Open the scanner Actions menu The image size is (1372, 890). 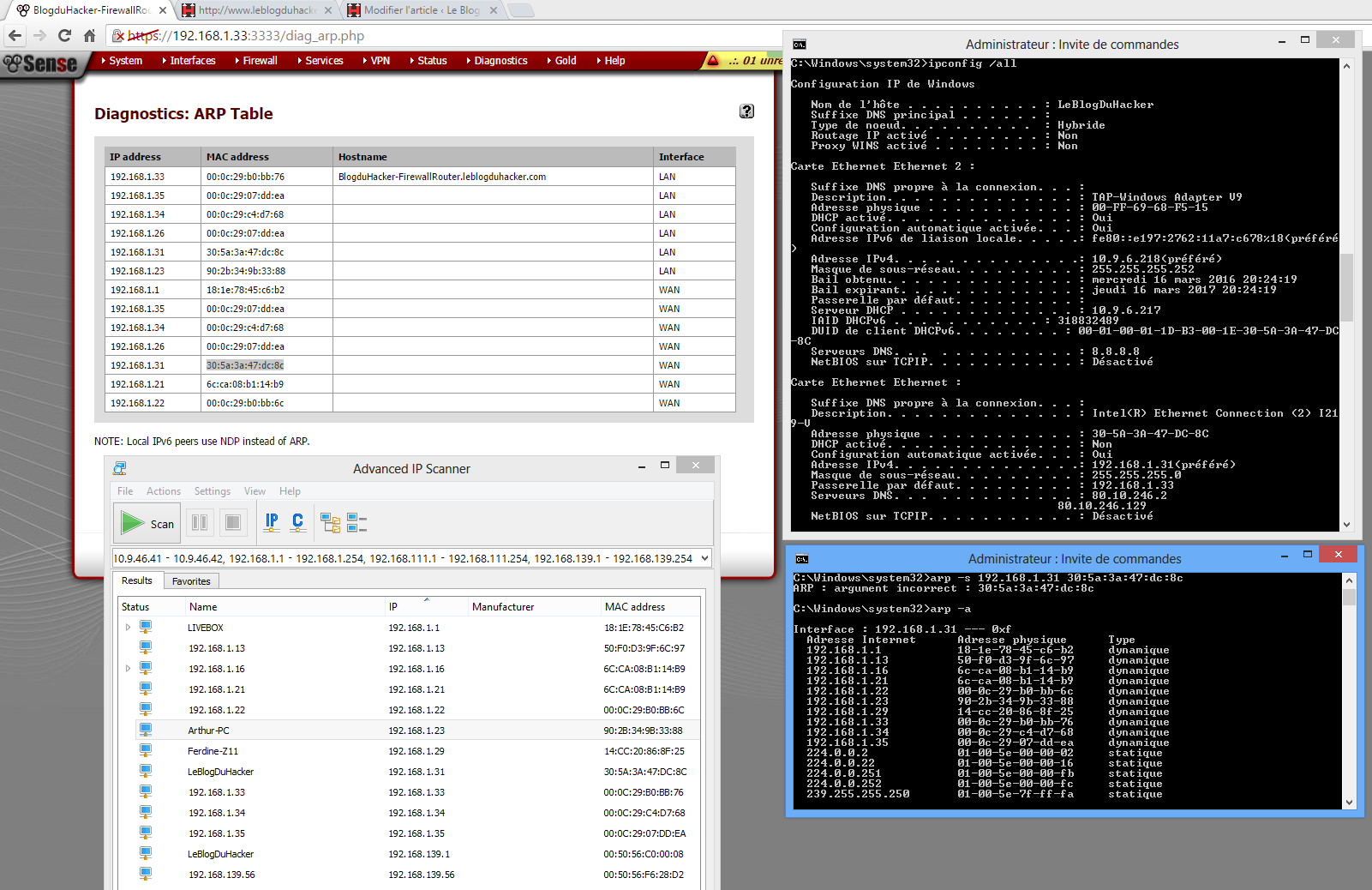(x=164, y=491)
